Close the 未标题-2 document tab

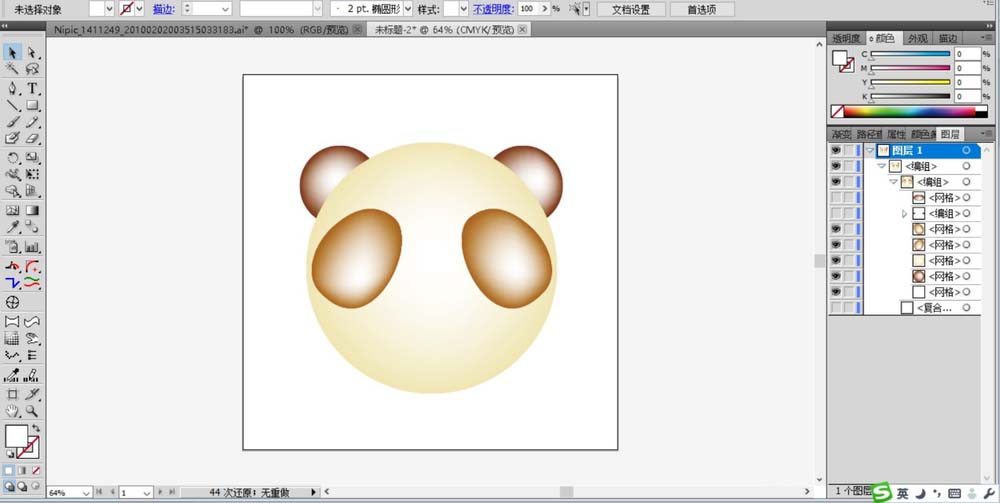coord(522,29)
